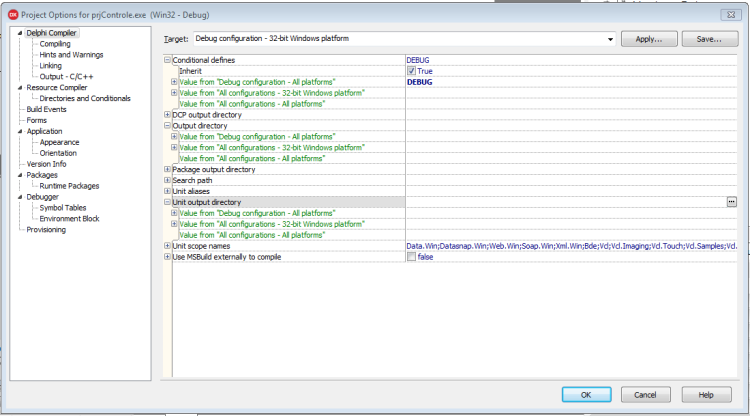
Task: Expand 32-bit Windows value under Conditional defines
Action: 174,93
